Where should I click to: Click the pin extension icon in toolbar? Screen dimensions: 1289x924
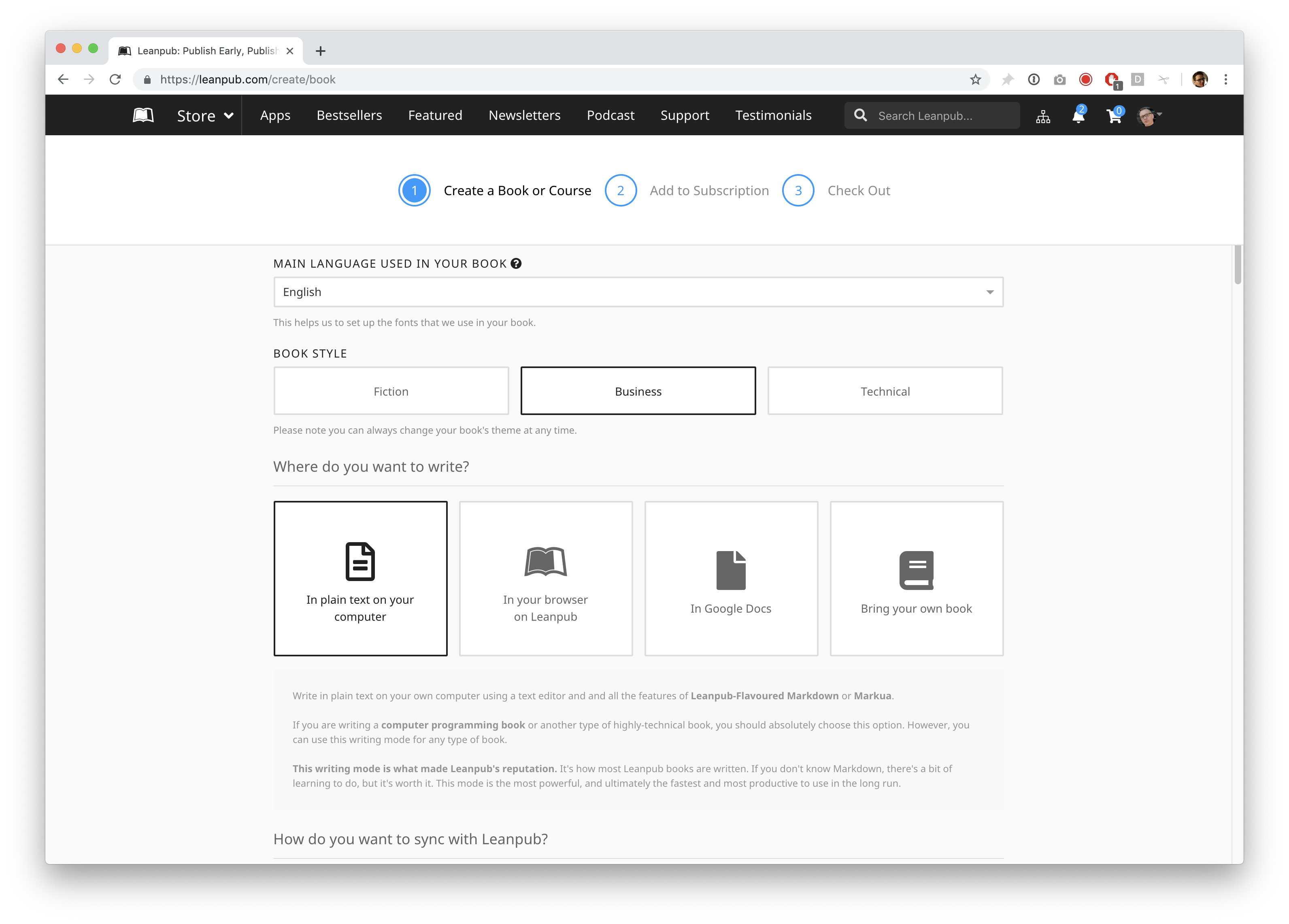point(1008,80)
